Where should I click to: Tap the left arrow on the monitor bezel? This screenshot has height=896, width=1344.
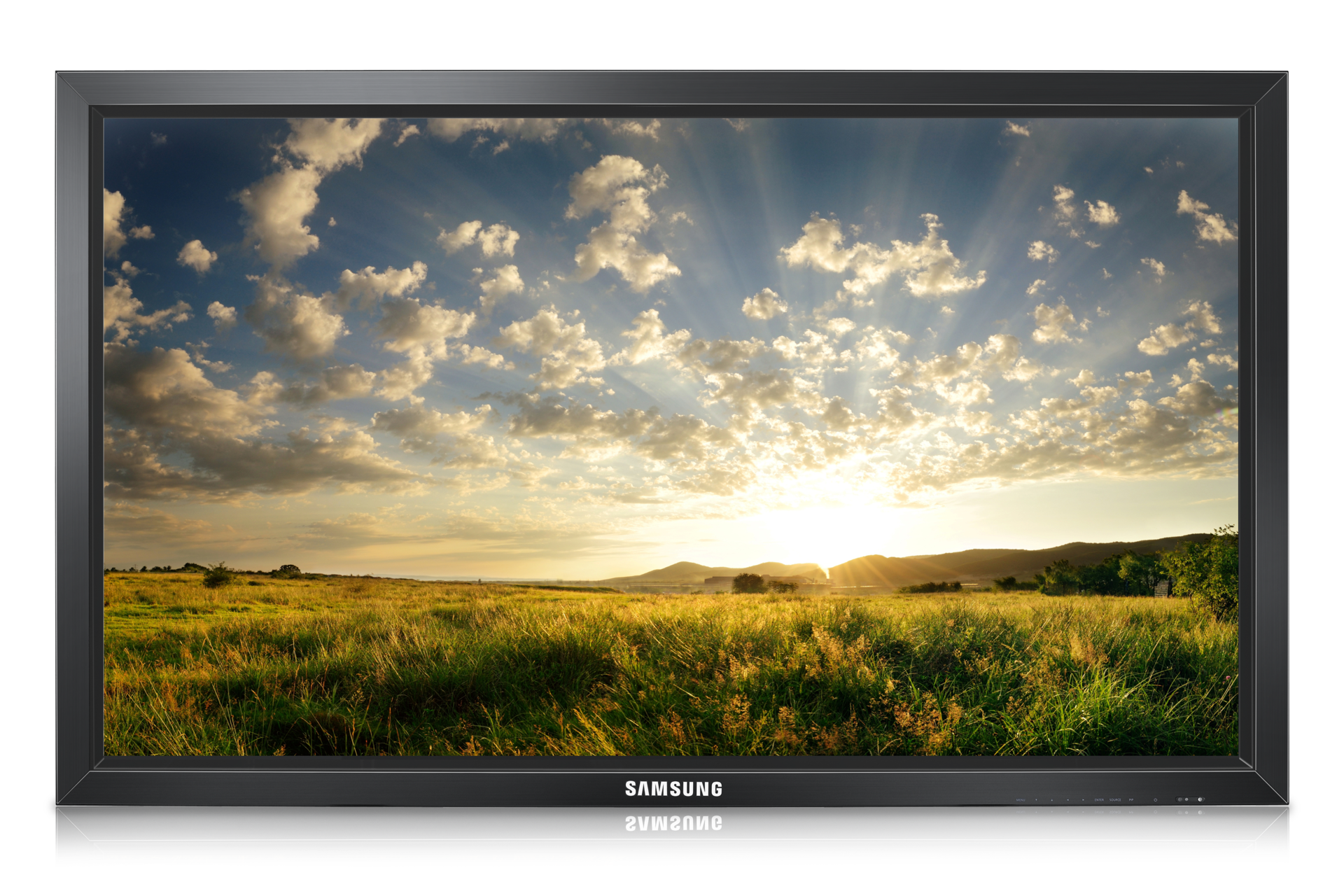pos(1067,800)
